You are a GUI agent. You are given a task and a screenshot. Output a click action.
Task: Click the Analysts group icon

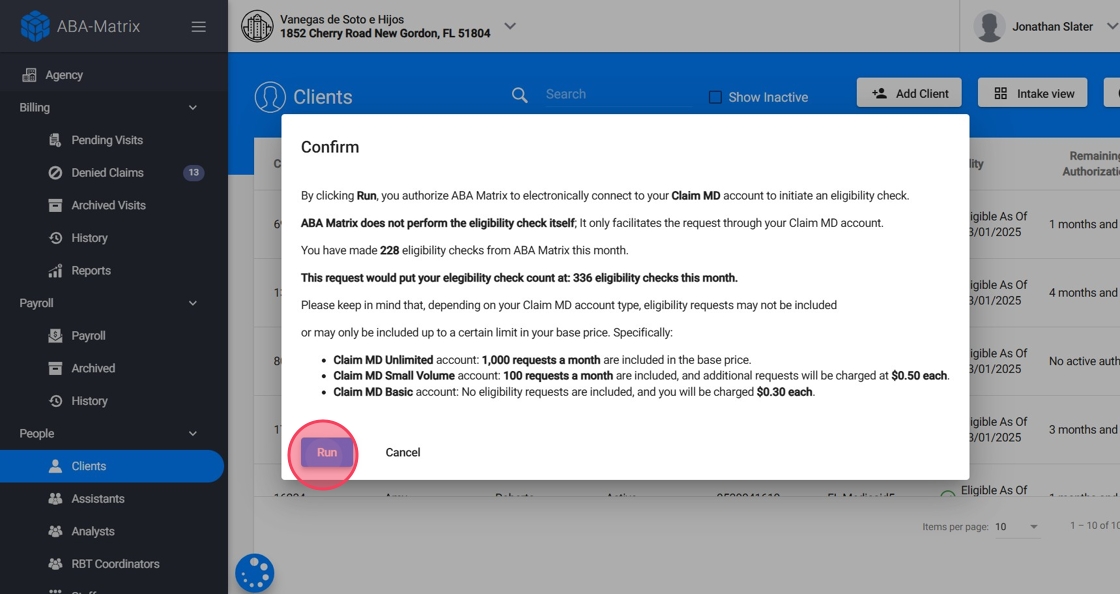click(55, 531)
